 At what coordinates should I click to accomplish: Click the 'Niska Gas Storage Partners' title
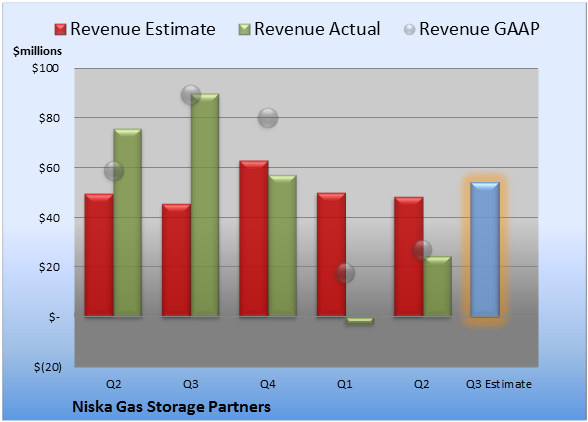pos(171,407)
